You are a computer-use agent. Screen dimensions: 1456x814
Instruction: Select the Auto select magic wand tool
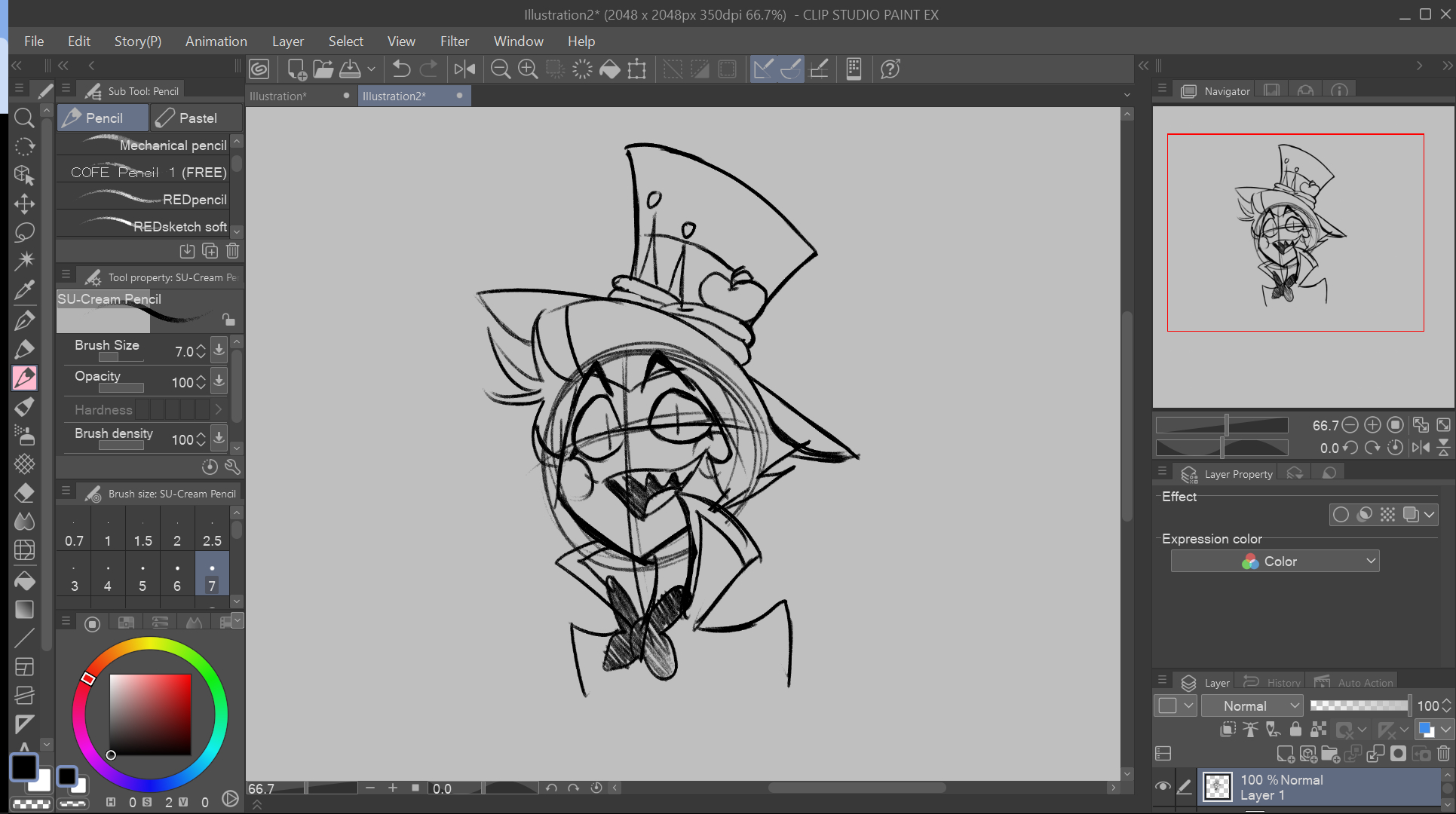click(24, 261)
